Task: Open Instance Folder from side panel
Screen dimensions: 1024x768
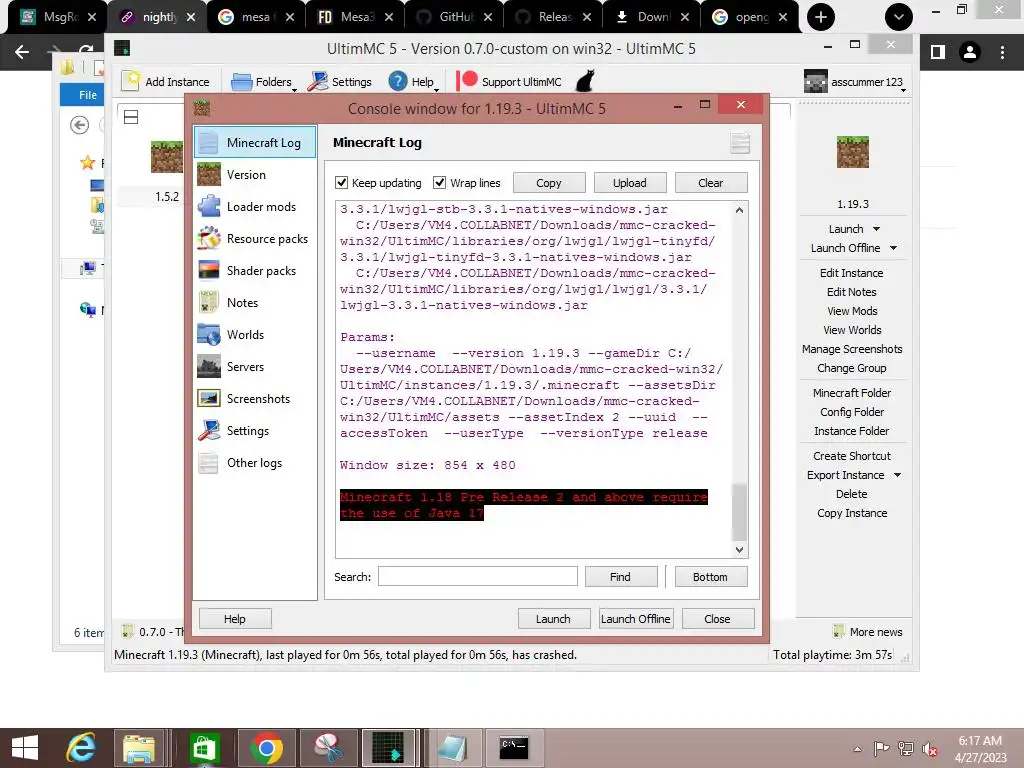Action: point(852,430)
